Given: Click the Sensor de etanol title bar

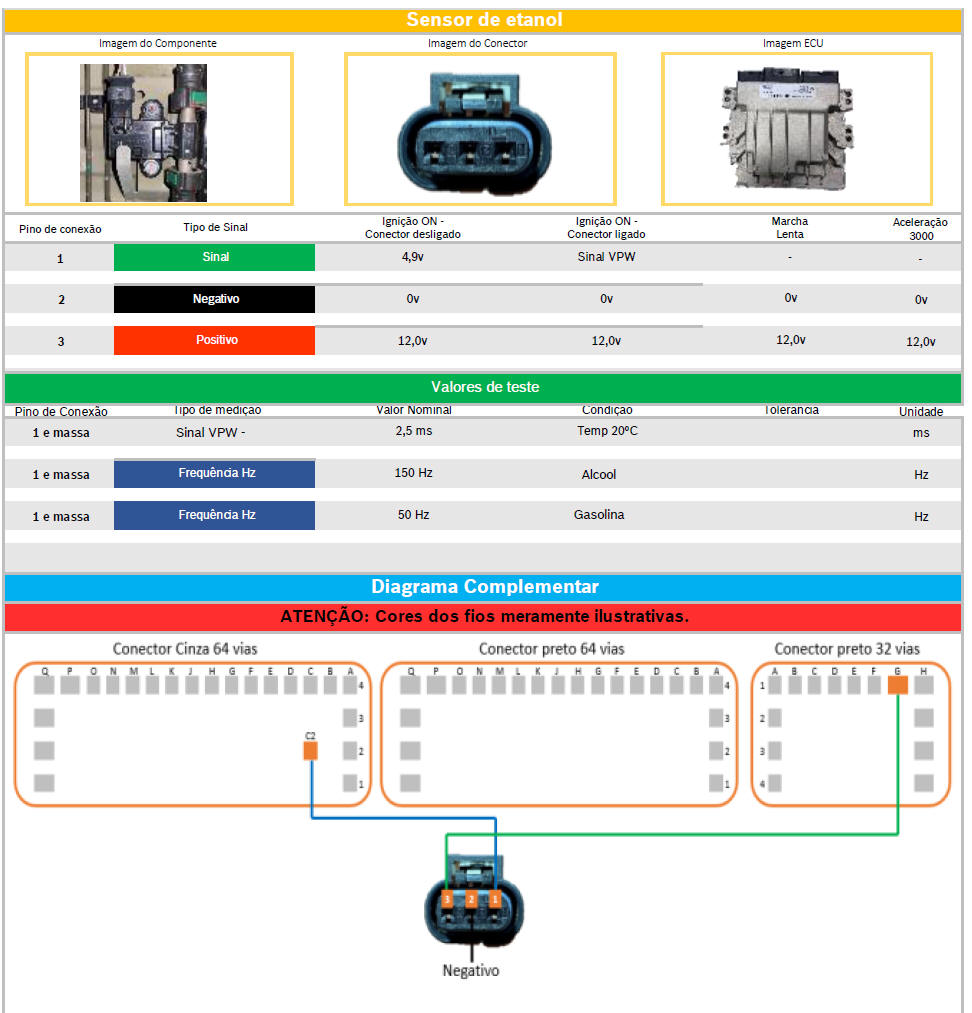Looking at the screenshot, I should (484, 20).
